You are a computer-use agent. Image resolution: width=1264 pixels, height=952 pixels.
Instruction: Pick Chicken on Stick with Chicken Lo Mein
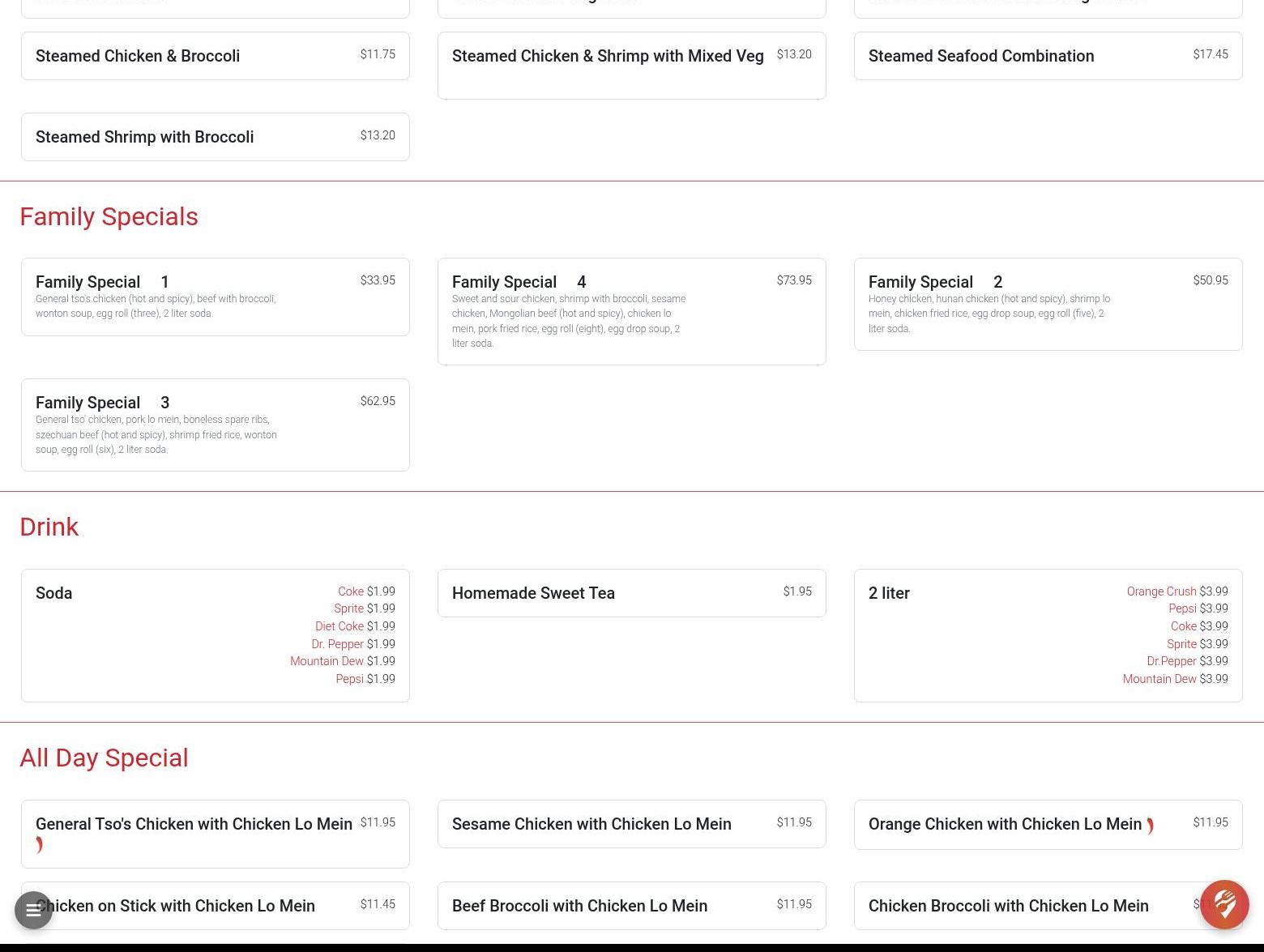[x=216, y=906]
